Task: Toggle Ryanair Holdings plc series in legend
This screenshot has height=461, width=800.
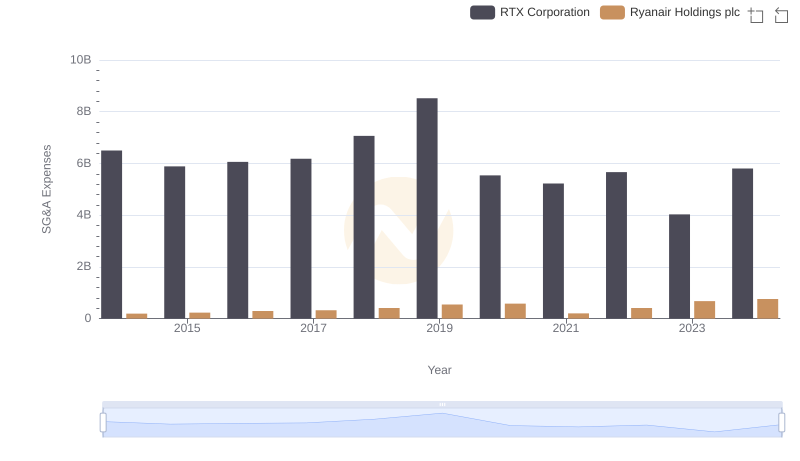Action: [669, 12]
